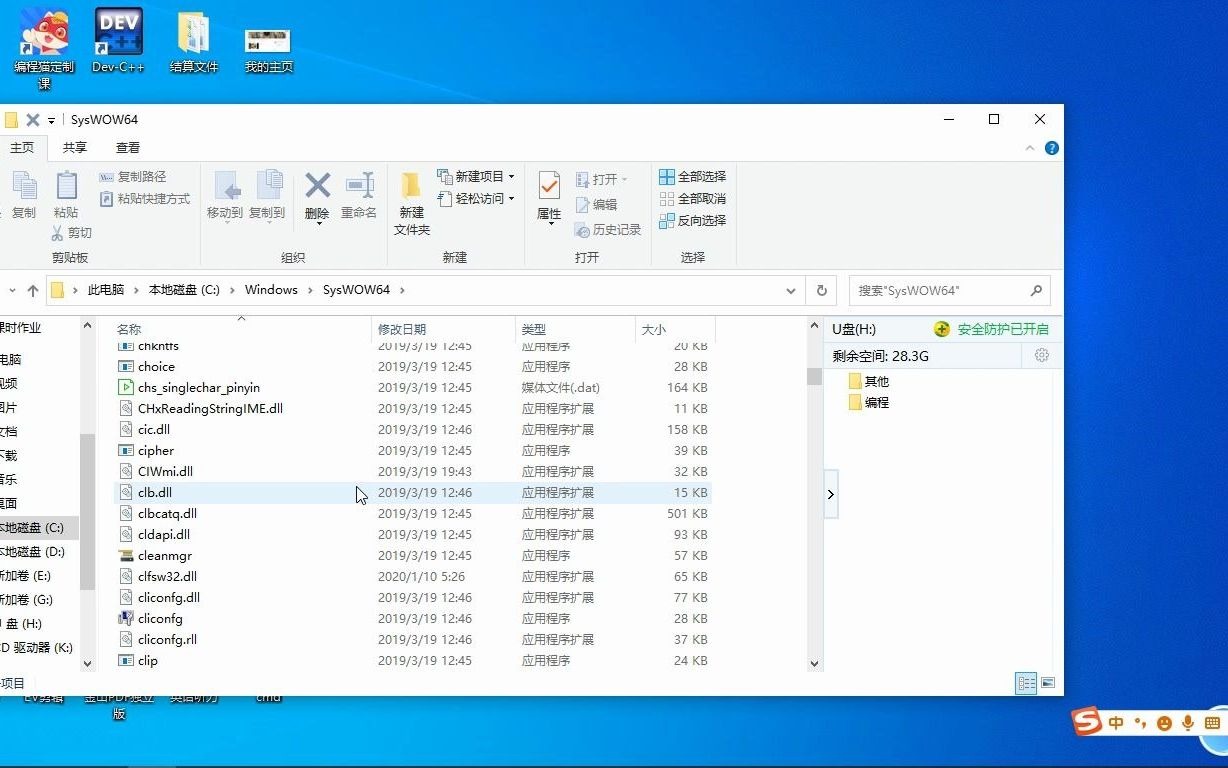The image size is (1228, 768).
Task: Click Windows in the breadcrumb path
Action: 271,289
